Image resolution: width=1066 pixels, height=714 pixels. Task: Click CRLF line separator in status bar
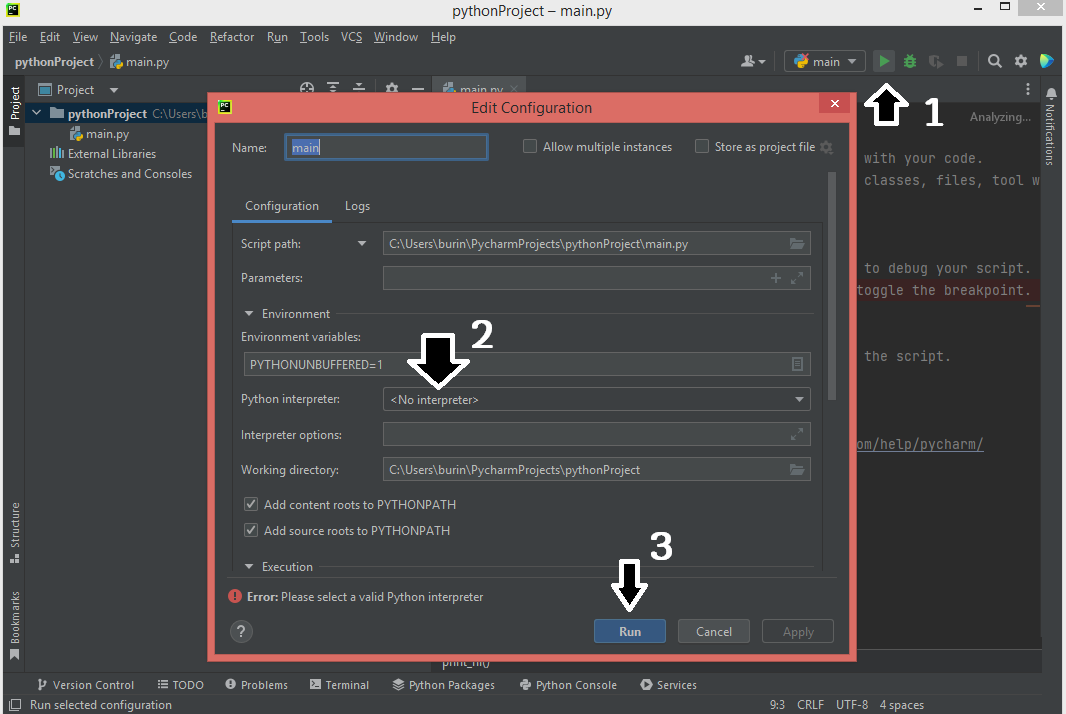pyautogui.click(x=810, y=704)
